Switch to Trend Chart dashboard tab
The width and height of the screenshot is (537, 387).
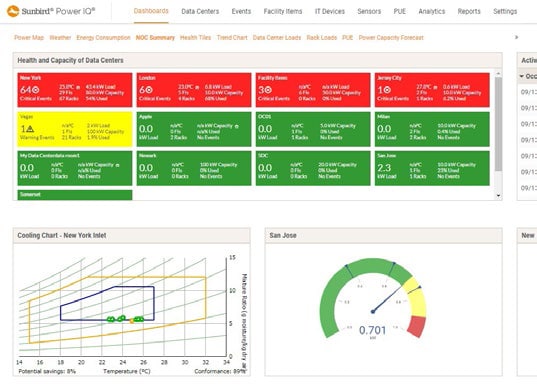click(x=232, y=38)
